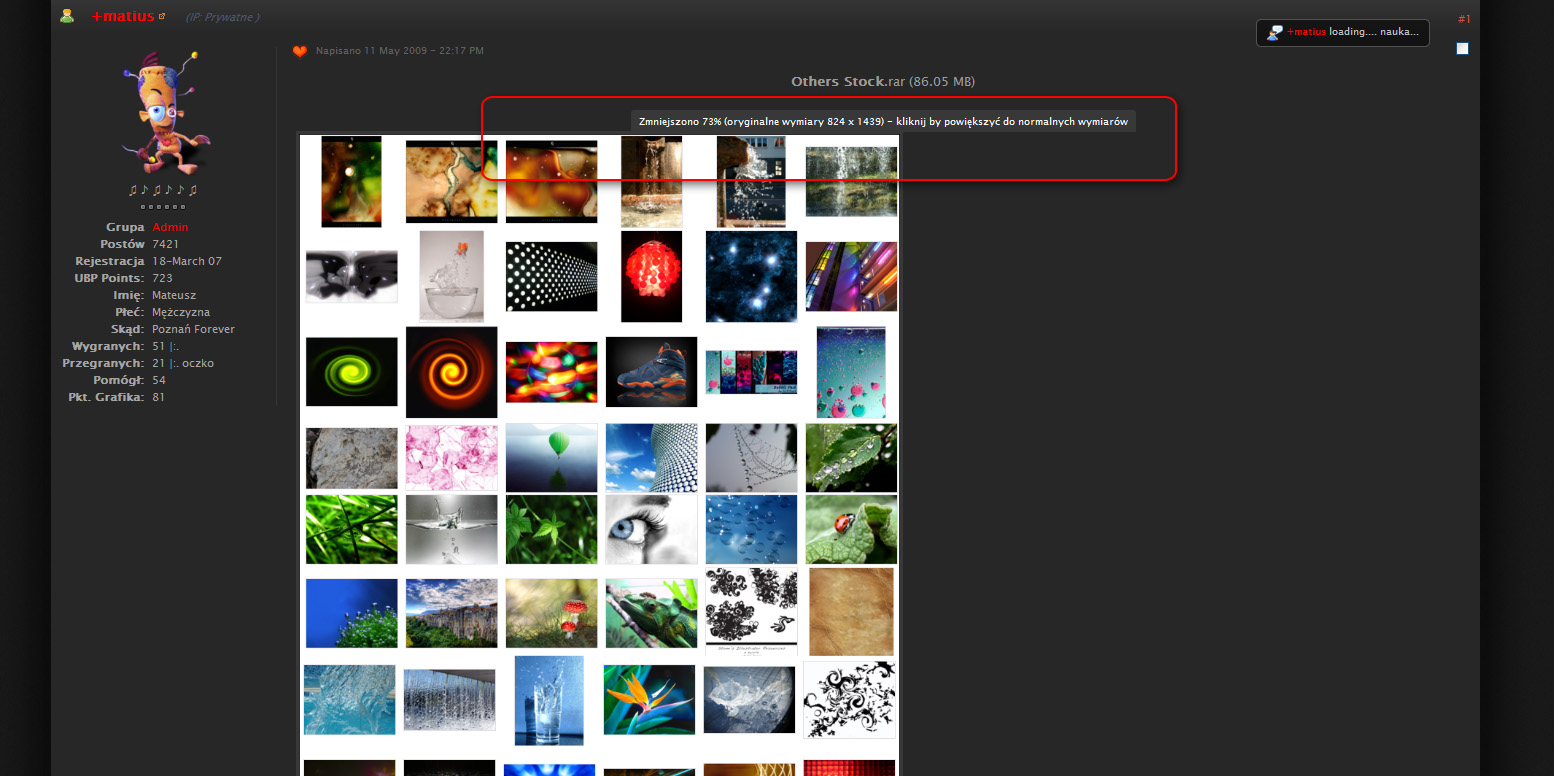Screen dimensions: 1554x776
Task: Click the speech bubble icon in the status box
Action: (1273, 32)
